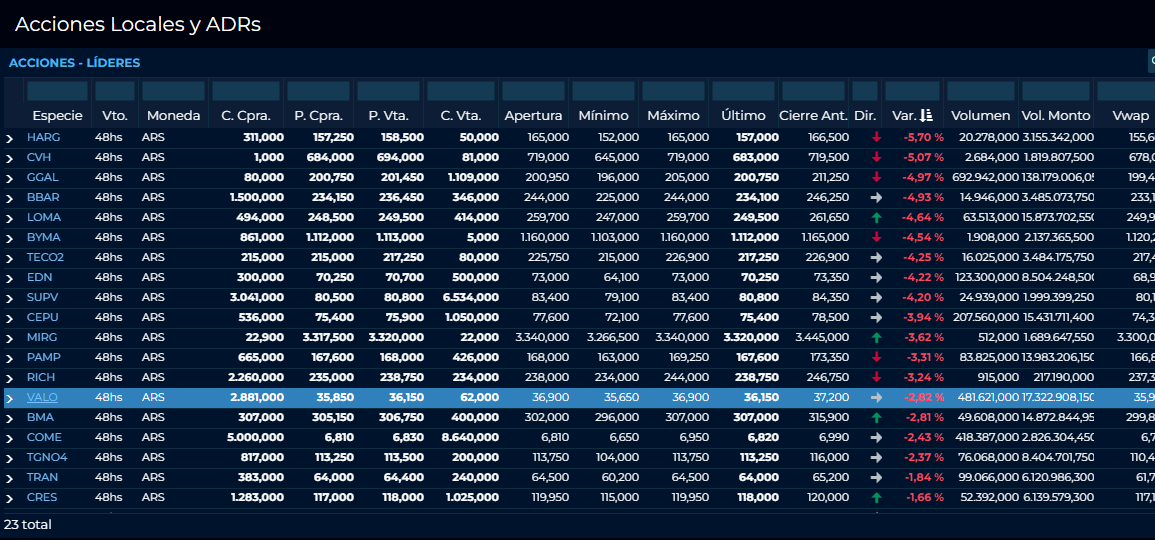Screen dimensions: 1155x540
Task: Click the filter field above P. Cpra.
Action: pyautogui.click(x=318, y=91)
